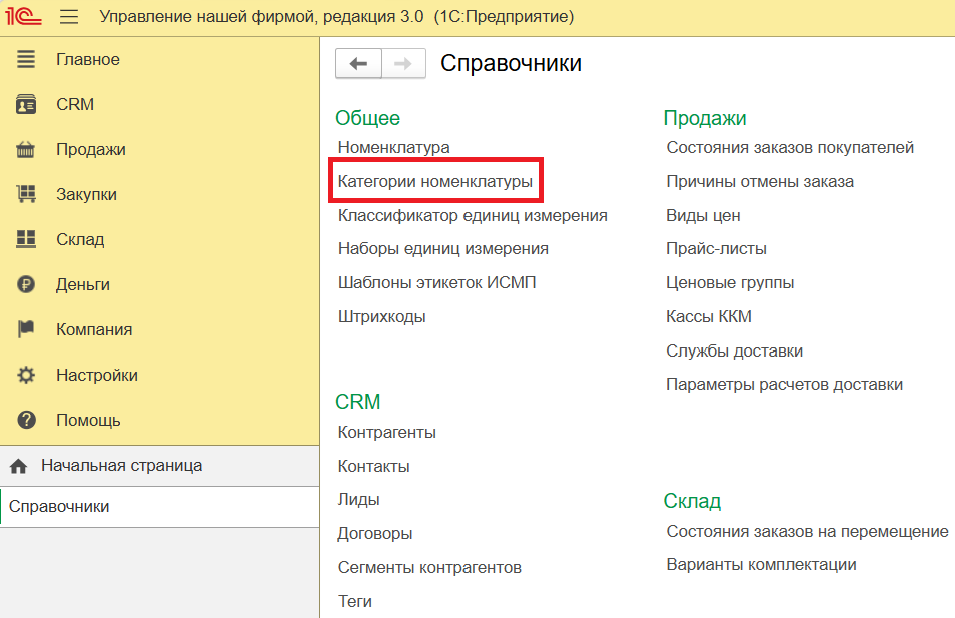The width and height of the screenshot is (955, 618).
Task: Click the green Продажи group heading
Action: [x=705, y=118]
